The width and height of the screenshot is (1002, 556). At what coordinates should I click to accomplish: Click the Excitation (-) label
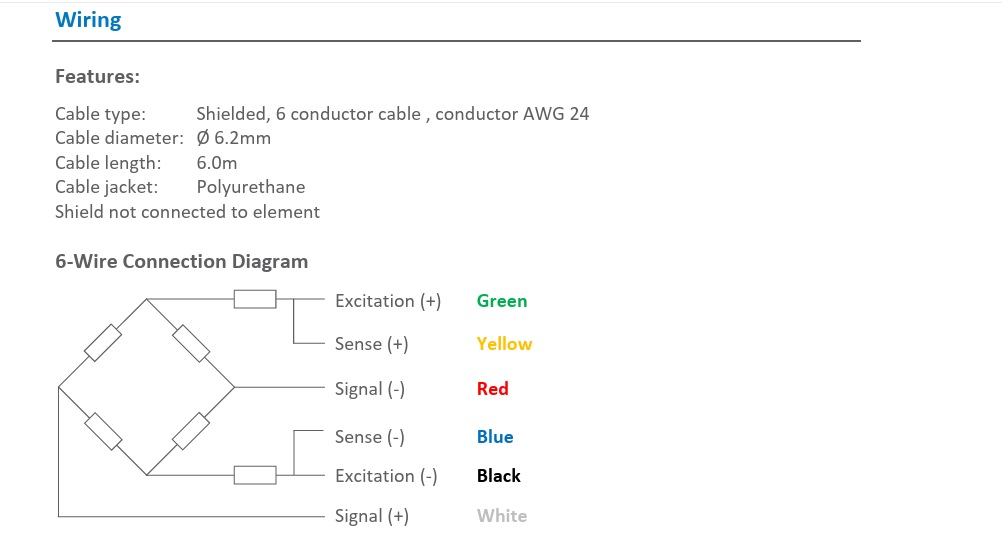[x=386, y=476]
